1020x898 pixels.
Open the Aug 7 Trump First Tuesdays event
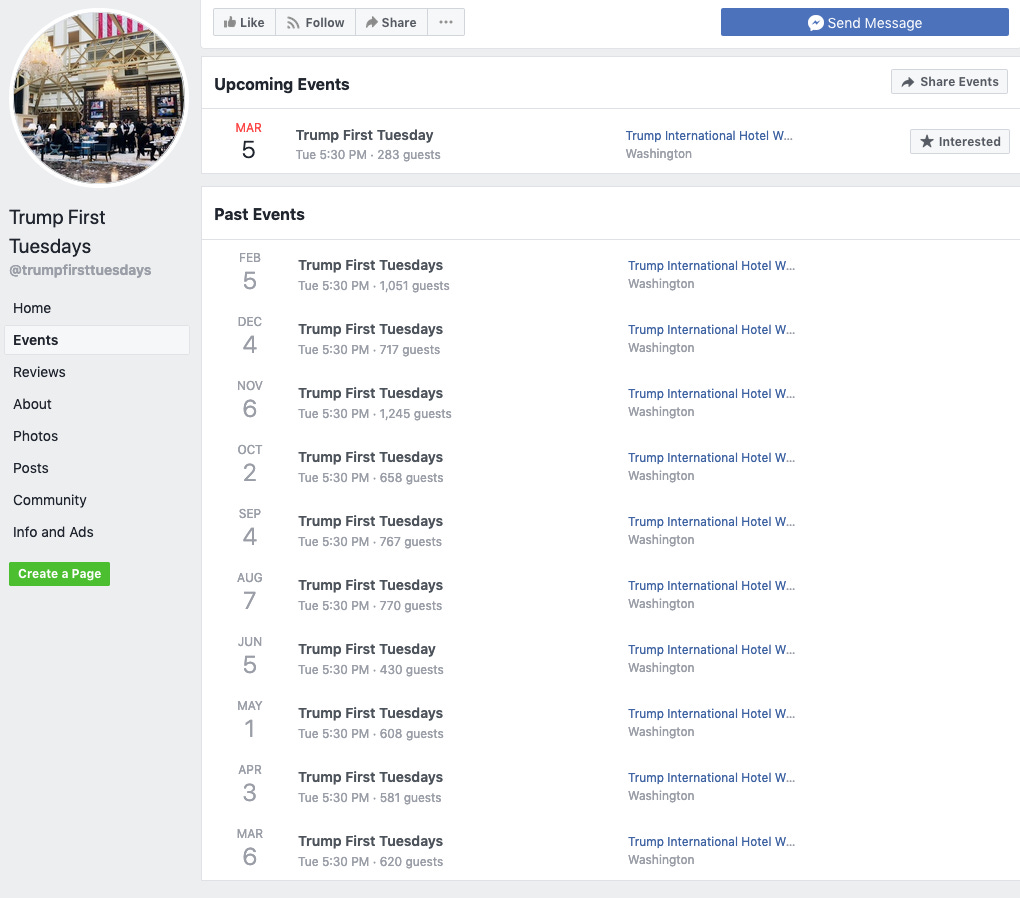pos(370,585)
